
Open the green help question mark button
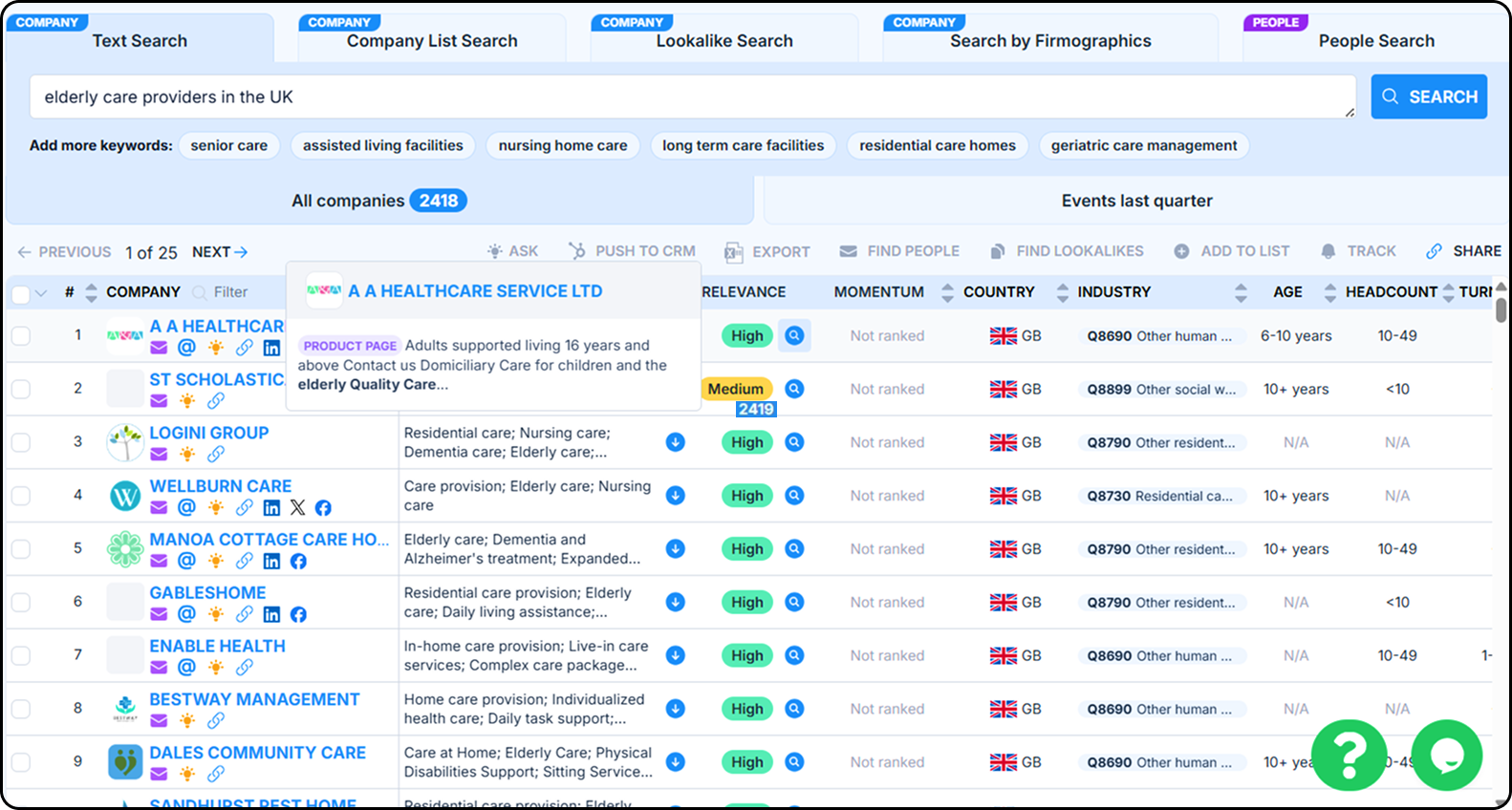click(x=1349, y=756)
